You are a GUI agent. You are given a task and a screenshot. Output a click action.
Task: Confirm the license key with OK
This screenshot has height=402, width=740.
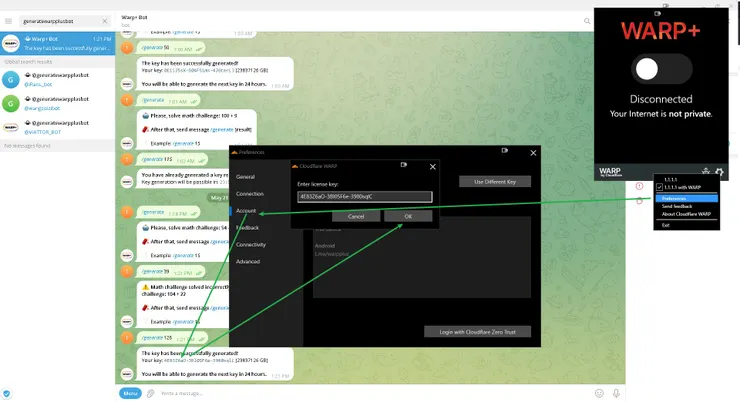pyautogui.click(x=408, y=217)
